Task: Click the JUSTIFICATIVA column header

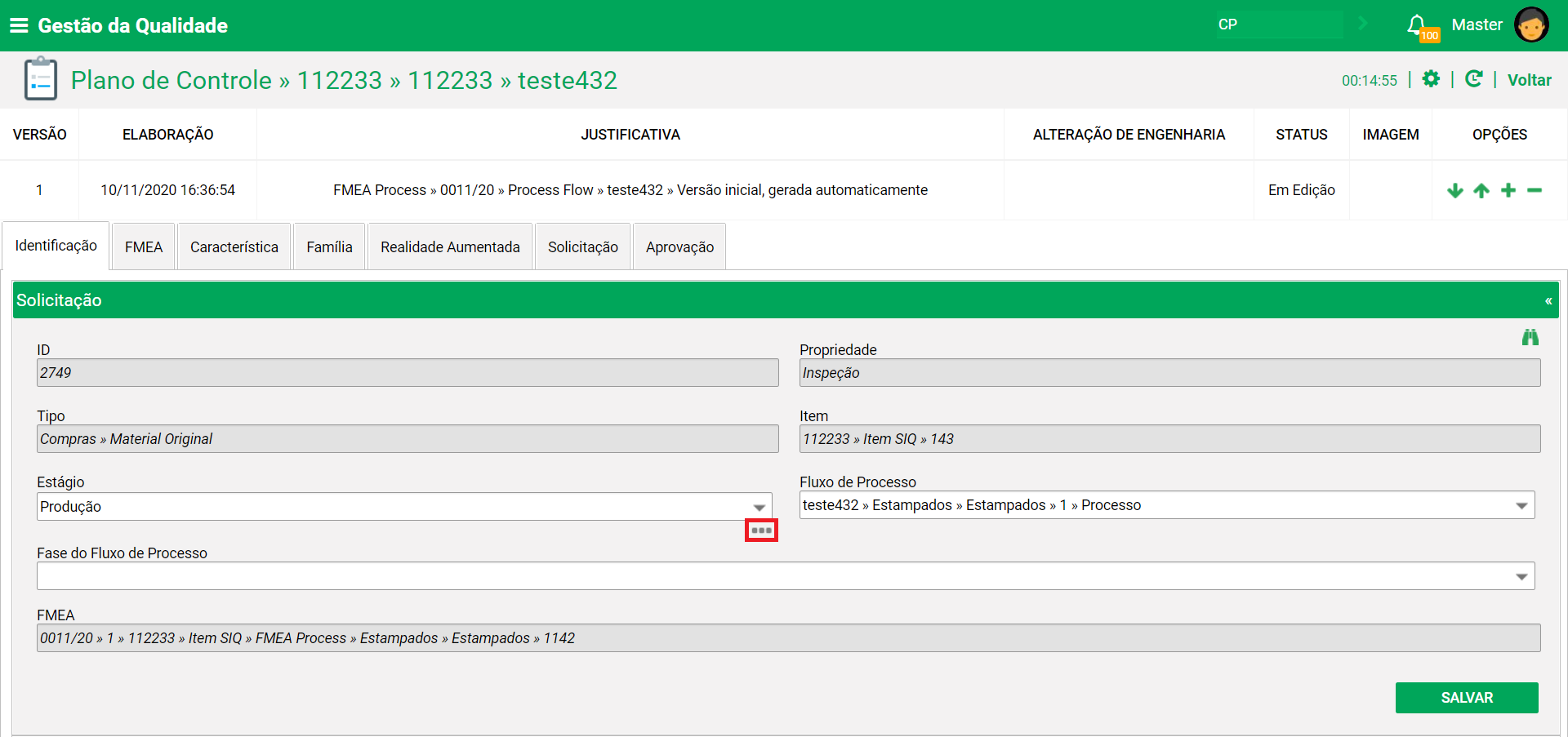Action: tap(630, 135)
